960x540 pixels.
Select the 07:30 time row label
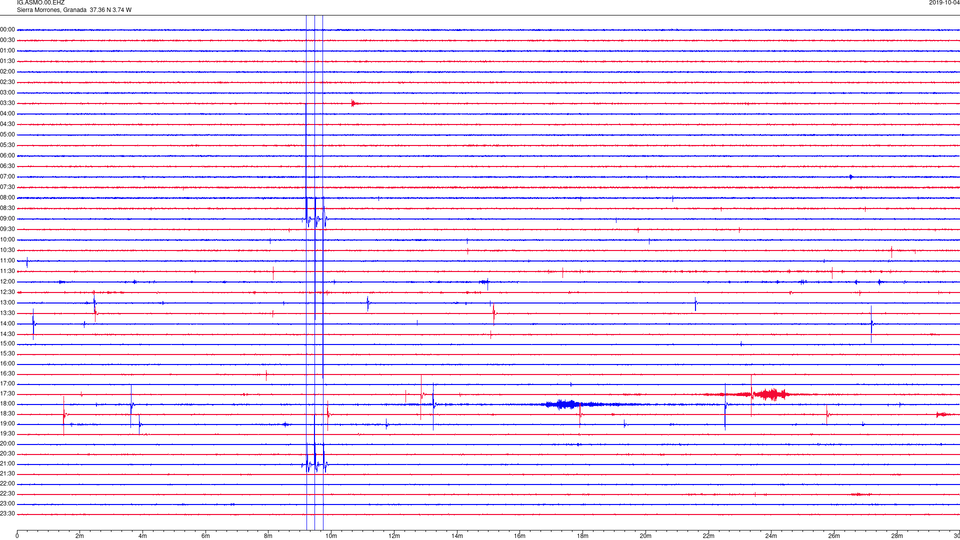pos(7,187)
